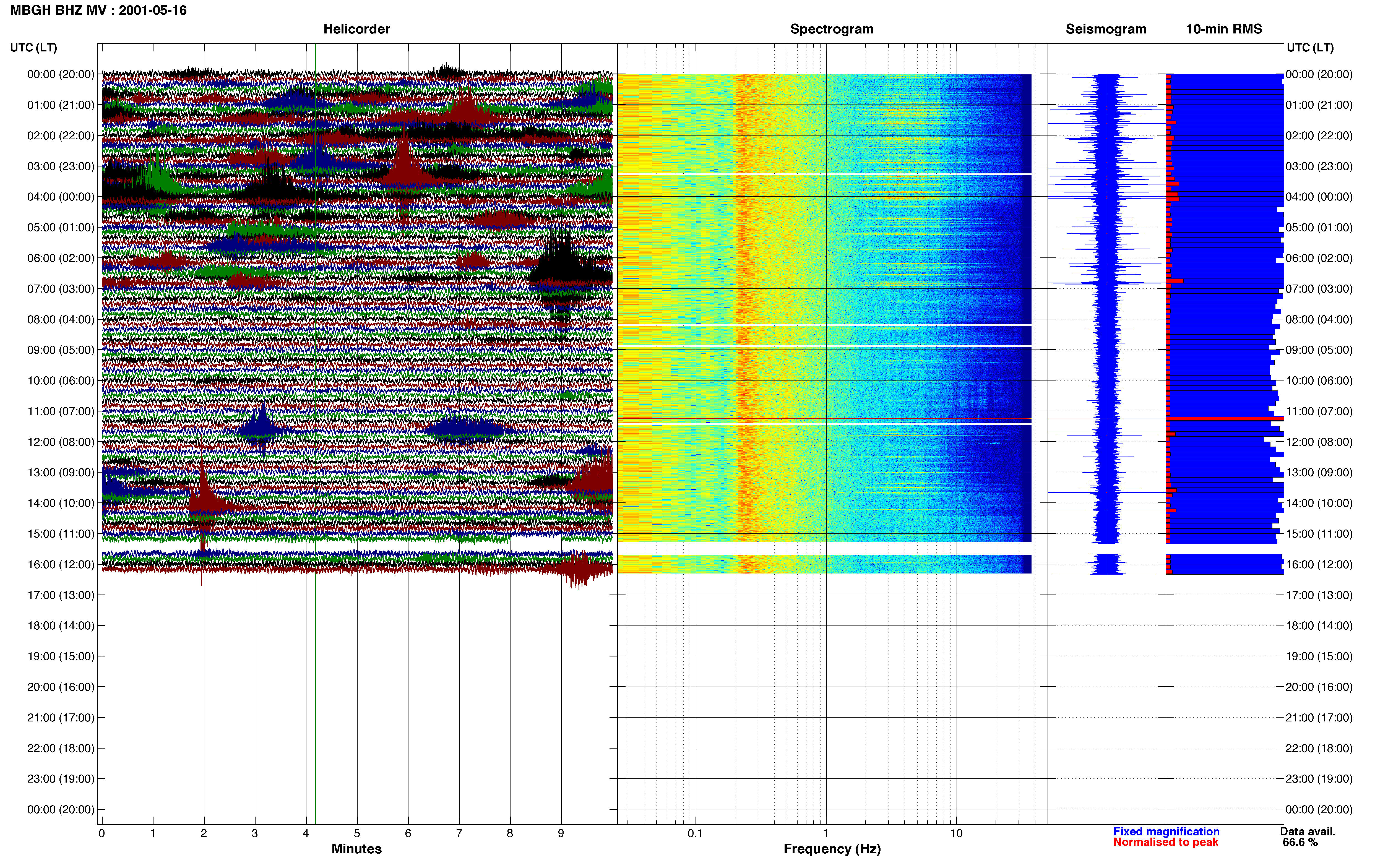The height and width of the screenshot is (868, 1388).
Task: Click the '0.1' frequency tick label
Action: [x=695, y=833]
